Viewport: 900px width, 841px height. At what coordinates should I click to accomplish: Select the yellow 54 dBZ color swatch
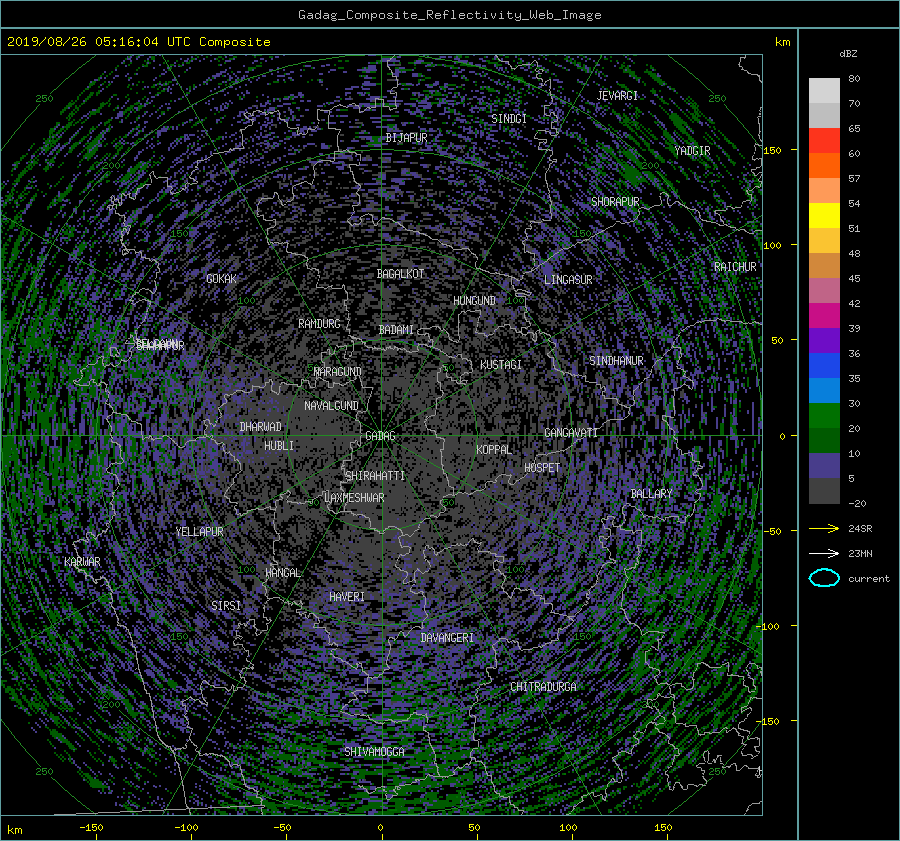point(824,215)
